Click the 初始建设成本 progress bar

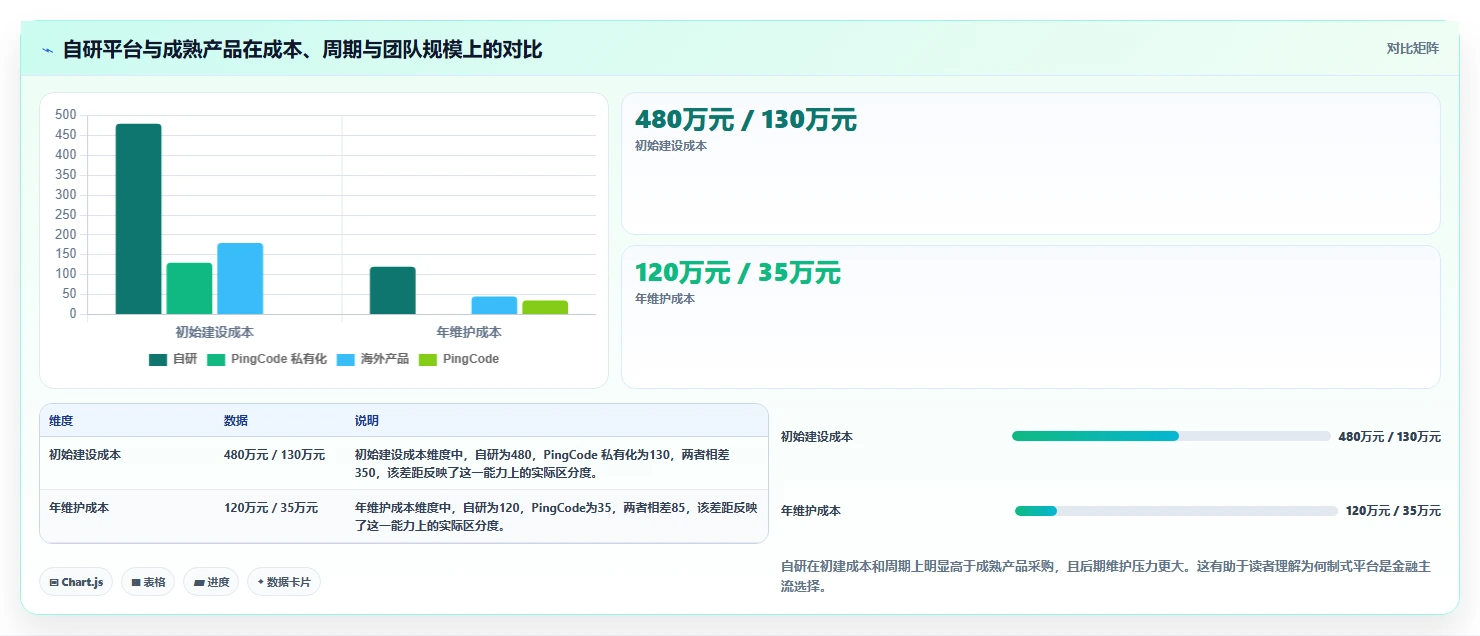1171,436
